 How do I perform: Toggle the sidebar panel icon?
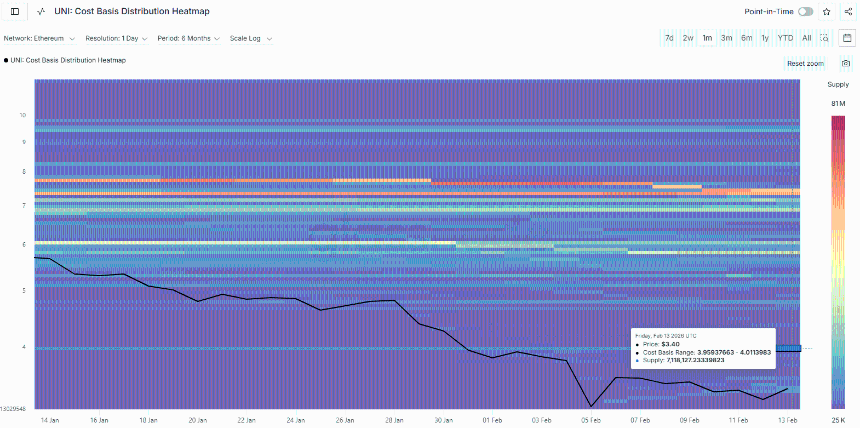tap(14, 13)
